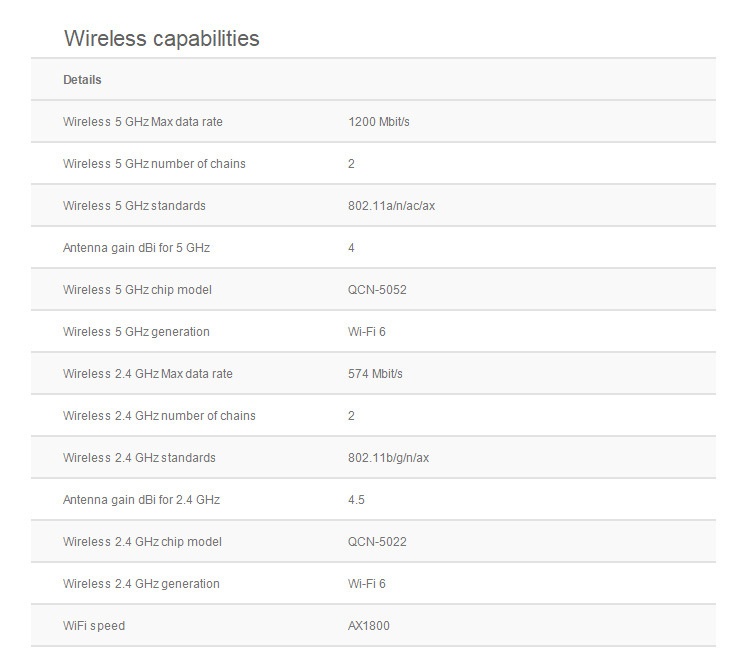The width and height of the screenshot is (750, 666).
Task: Select the QCN-5052 chip model value
Action: point(377,290)
